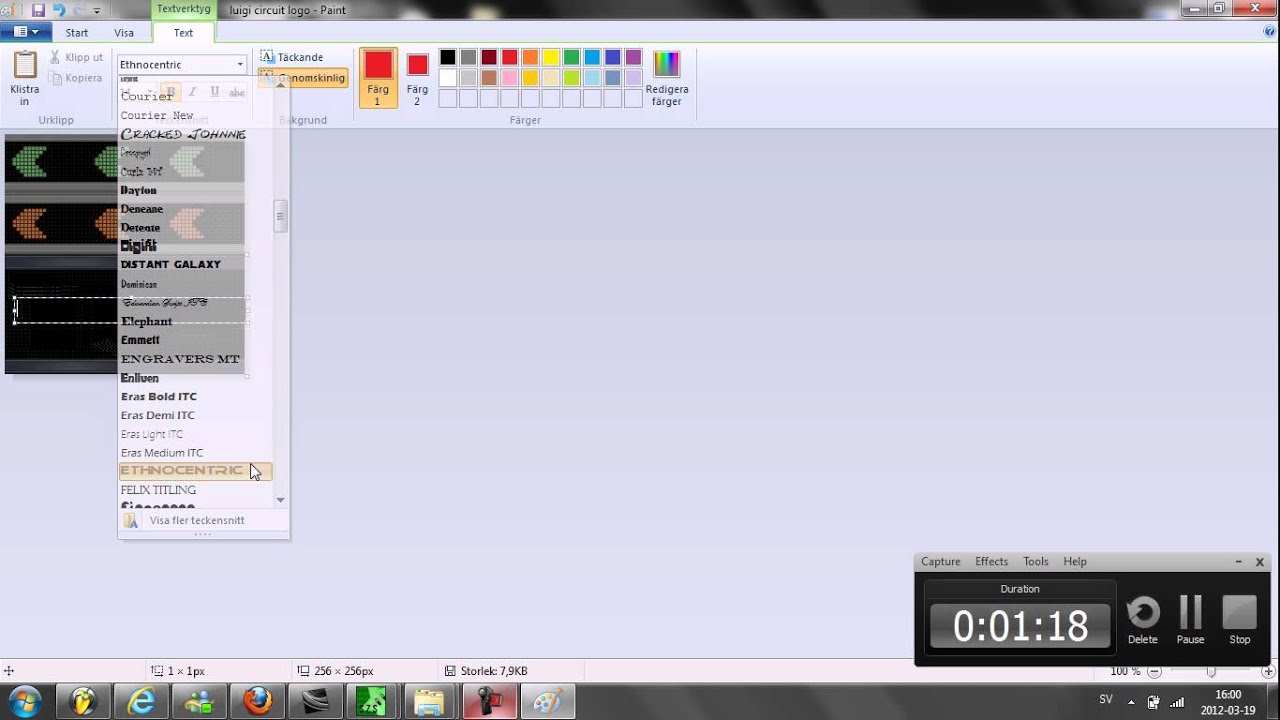The height and width of the screenshot is (720, 1280).
Task: Click zoom in plus button
Action: pos(1267,672)
